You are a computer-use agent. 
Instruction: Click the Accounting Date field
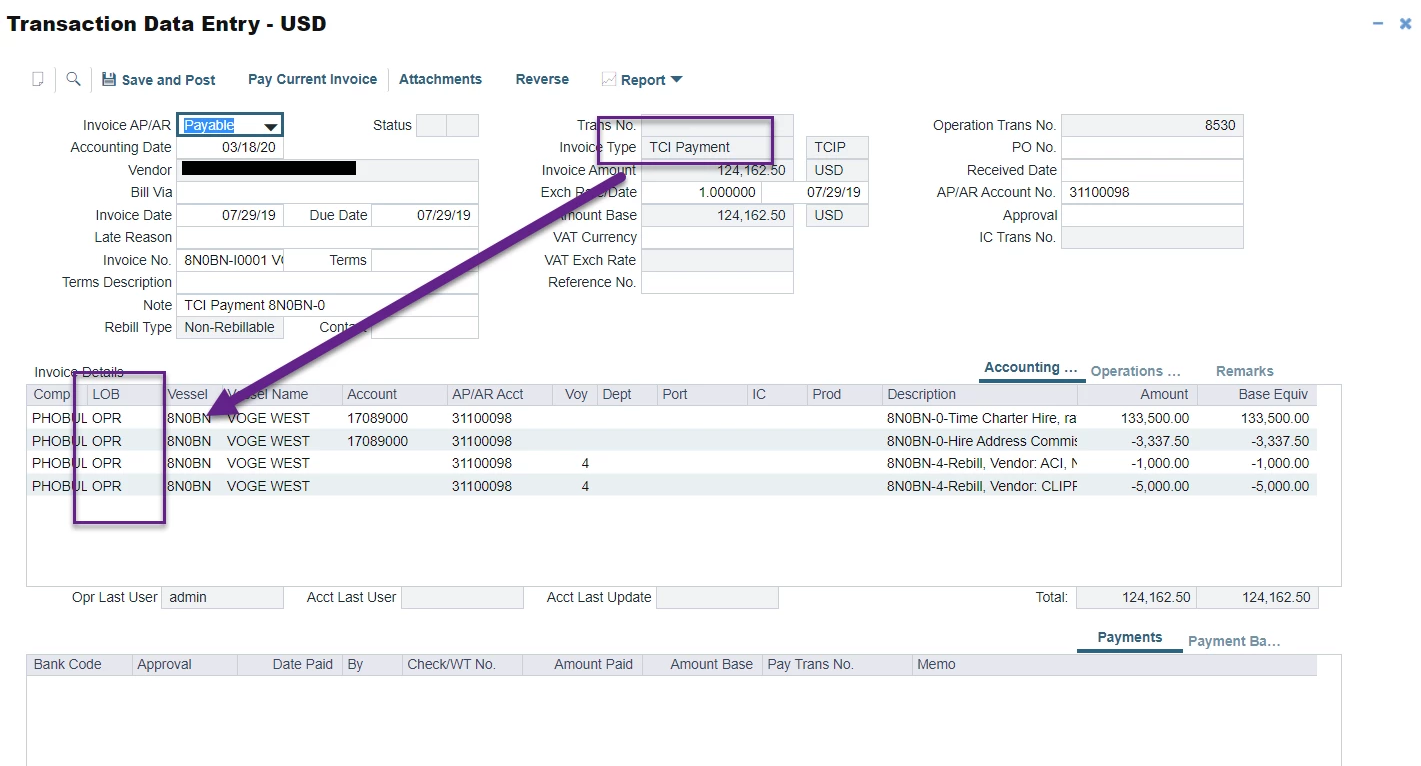coord(230,148)
